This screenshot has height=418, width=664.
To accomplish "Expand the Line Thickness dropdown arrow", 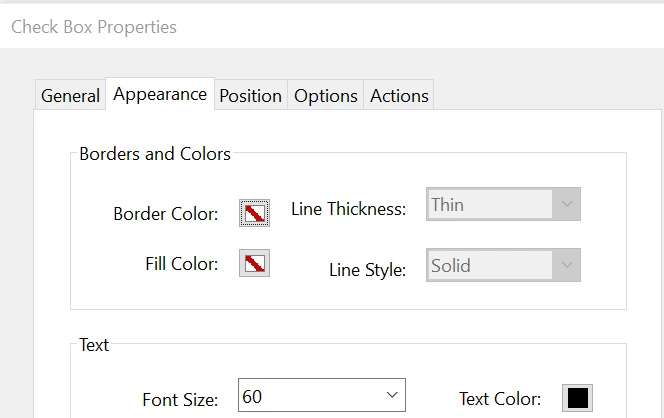I will 567,205.
